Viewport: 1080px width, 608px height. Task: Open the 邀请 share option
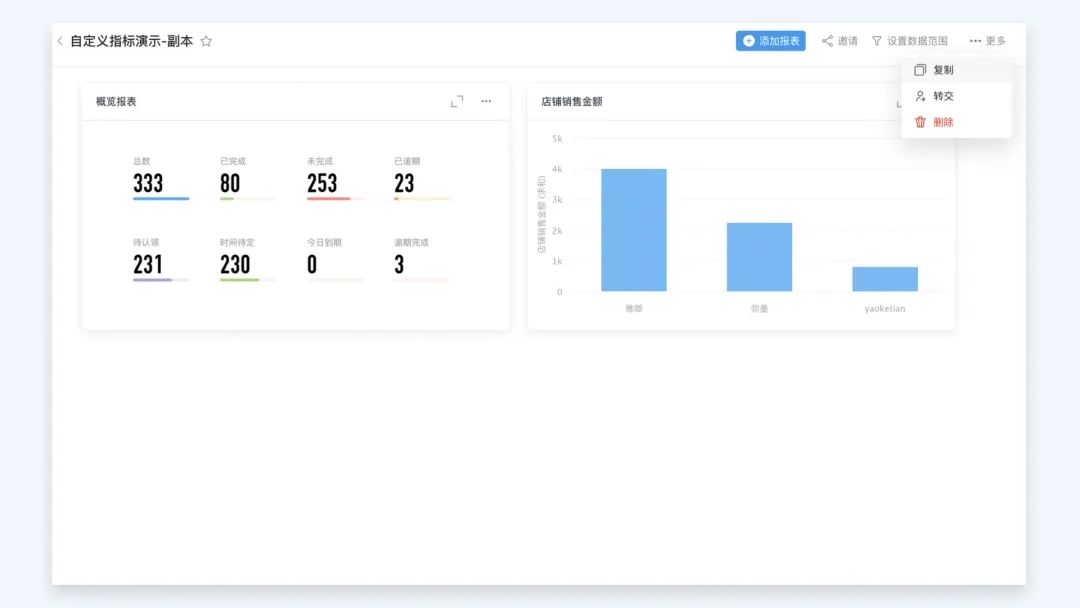pos(840,41)
